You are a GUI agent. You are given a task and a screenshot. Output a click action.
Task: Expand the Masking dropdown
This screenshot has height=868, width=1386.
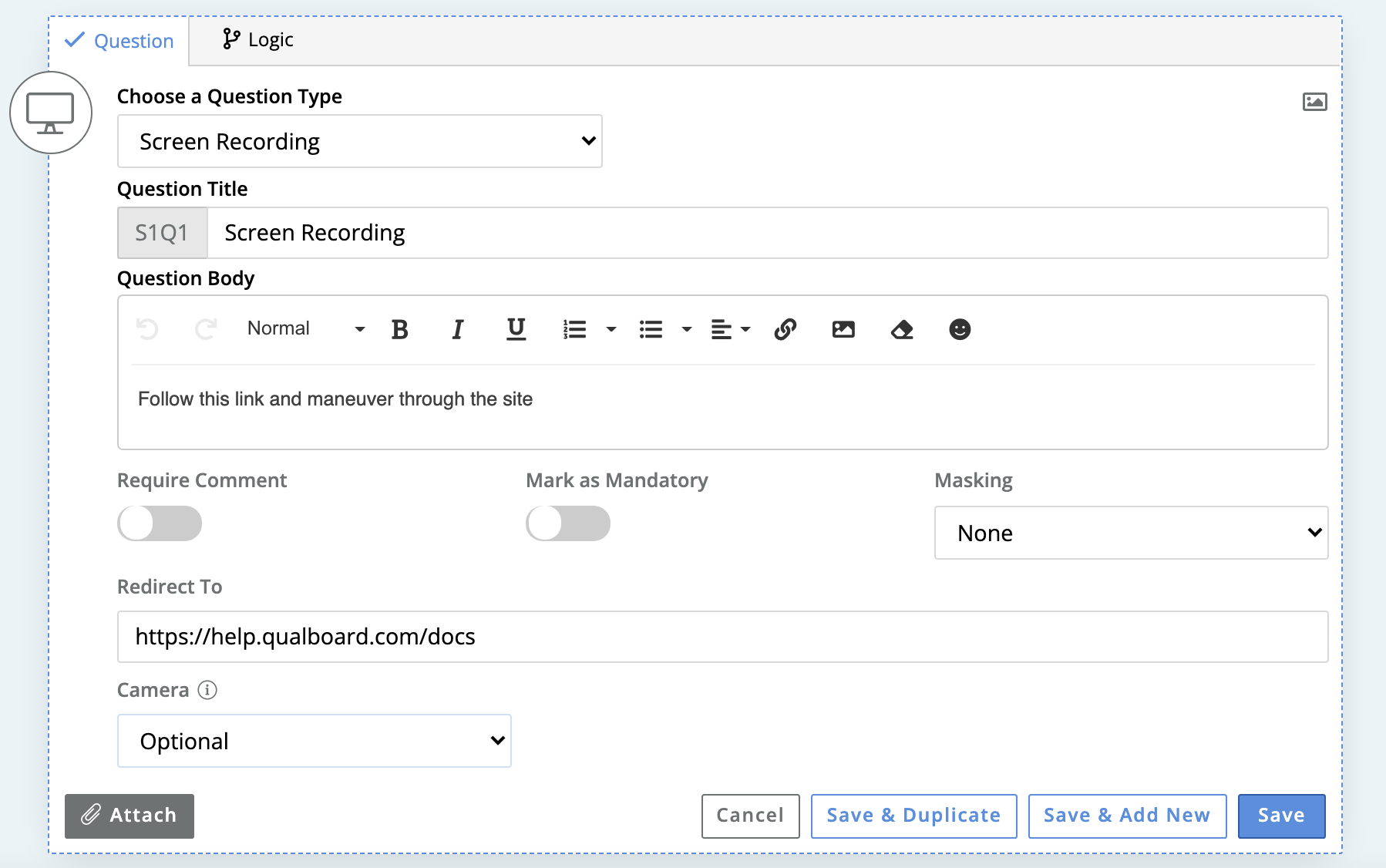coord(1131,533)
